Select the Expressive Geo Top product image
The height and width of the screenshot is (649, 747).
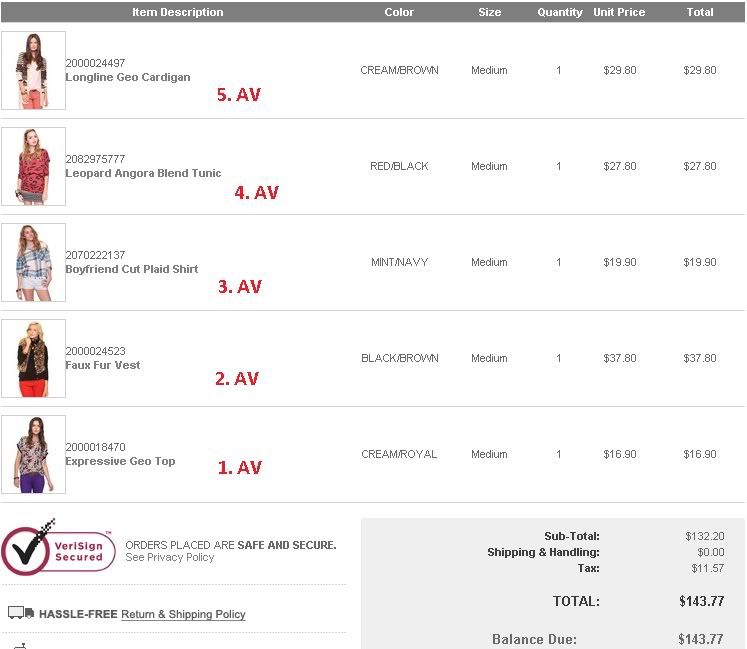tap(33, 454)
